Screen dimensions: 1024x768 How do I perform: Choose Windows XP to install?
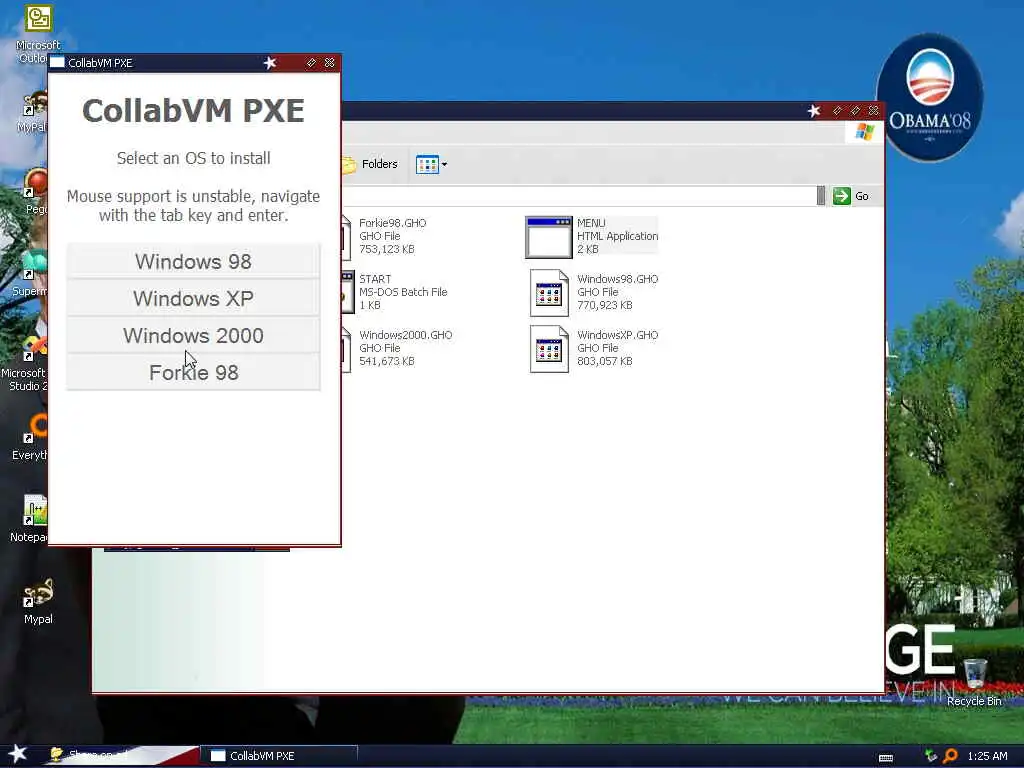[193, 298]
